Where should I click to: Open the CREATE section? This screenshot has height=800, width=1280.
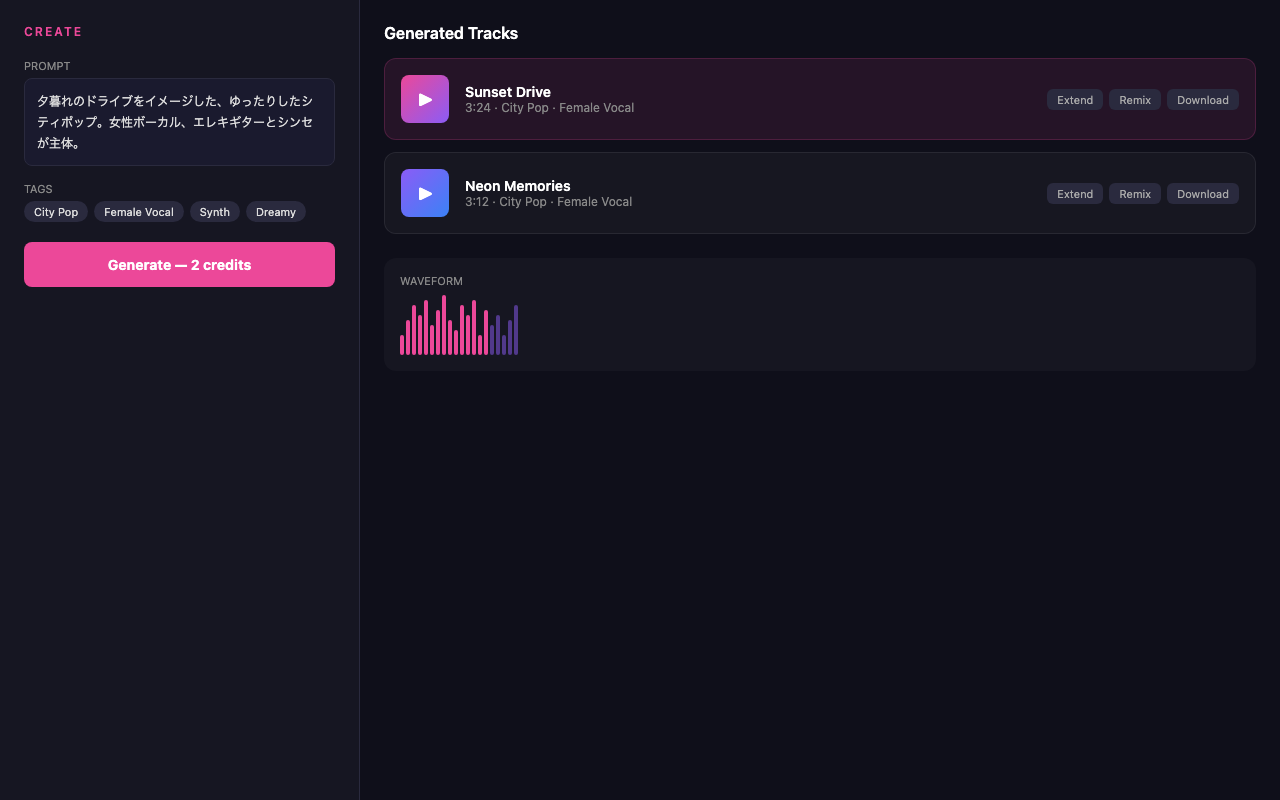coord(52,31)
